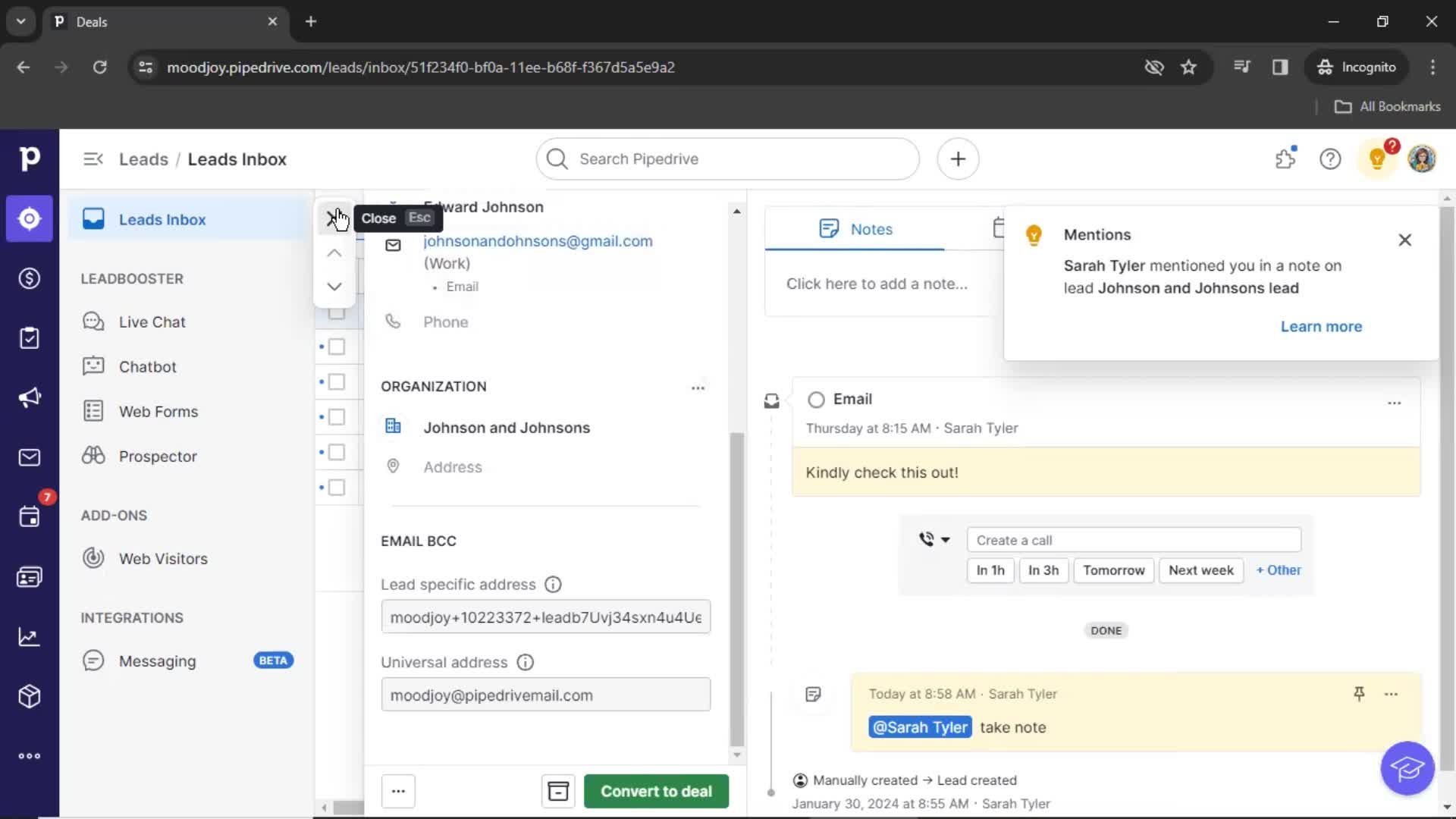The image size is (1456, 819).
Task: Open the scheduling dropdown next to call
Action: 945,540
